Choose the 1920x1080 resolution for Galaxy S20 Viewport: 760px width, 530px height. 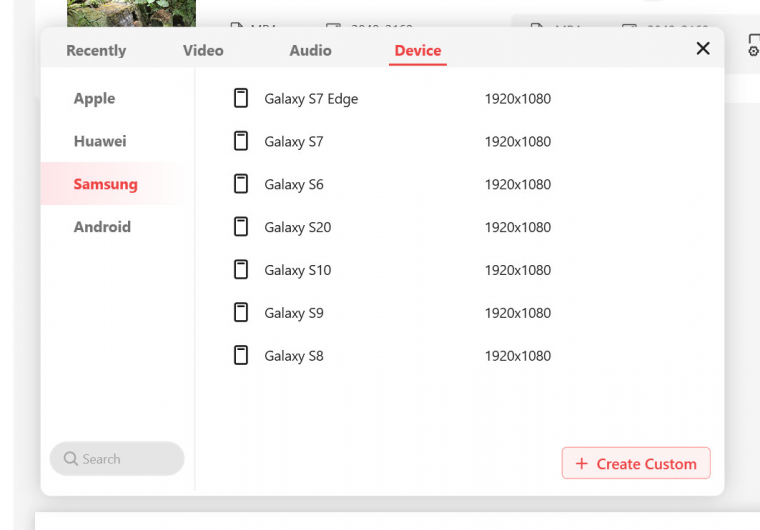[517, 227]
